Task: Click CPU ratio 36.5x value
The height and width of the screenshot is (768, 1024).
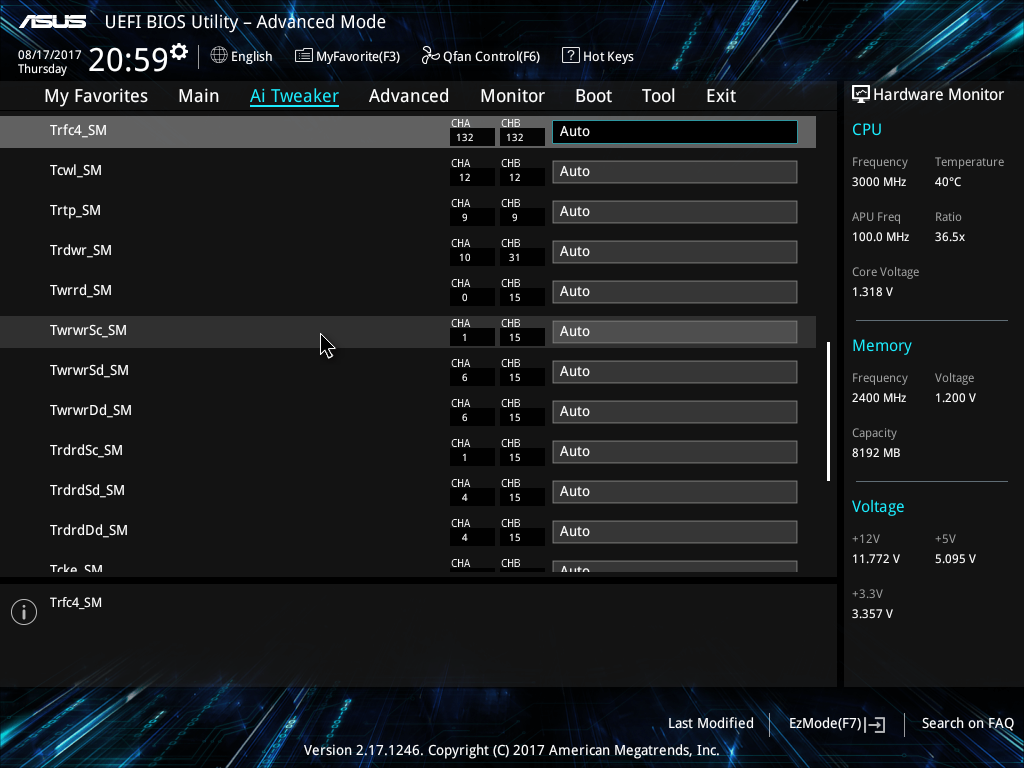Action: point(950,237)
